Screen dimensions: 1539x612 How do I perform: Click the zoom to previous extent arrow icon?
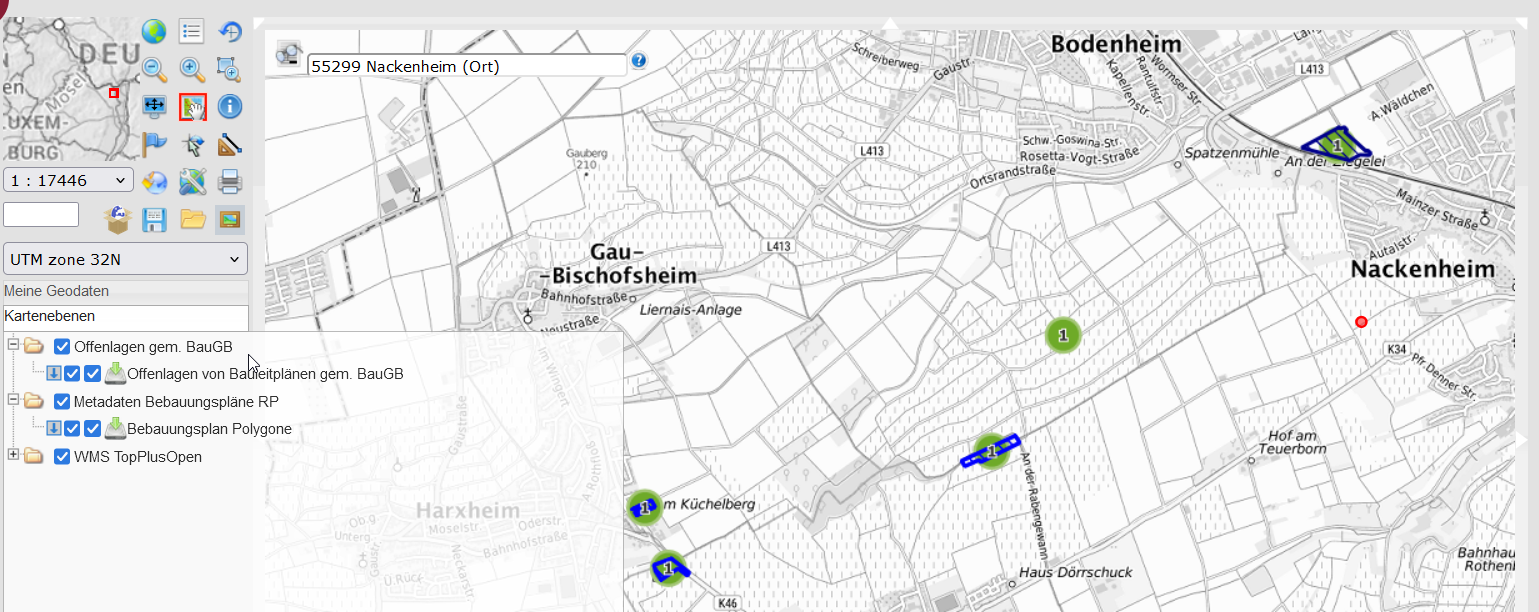(230, 31)
